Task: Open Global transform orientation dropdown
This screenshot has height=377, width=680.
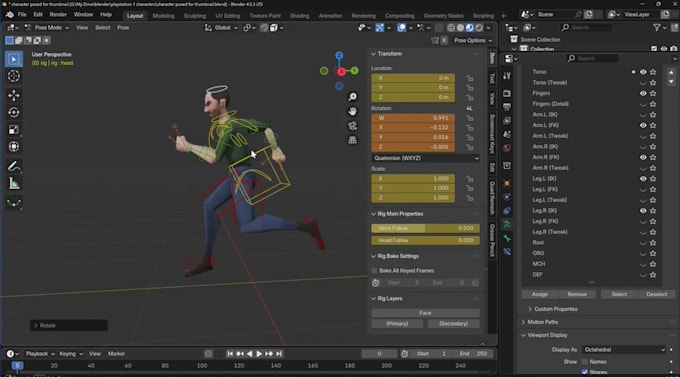Action: coord(221,28)
